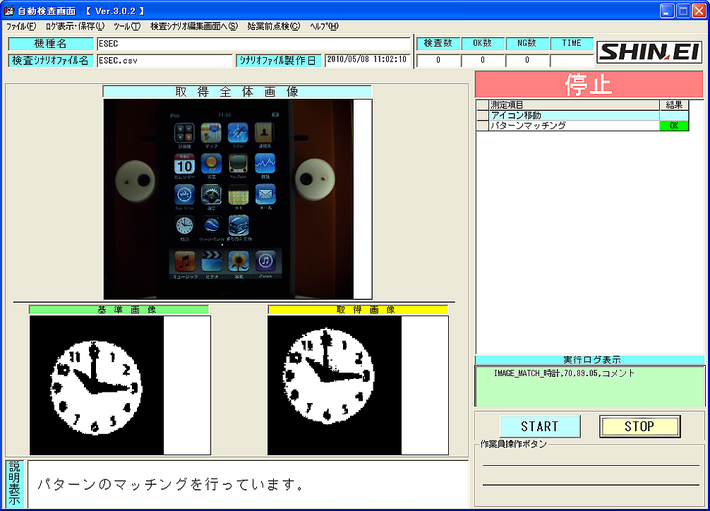Image resolution: width=710 pixels, height=511 pixels.
Task: Click the Contacts icon in captured image
Action: click(264, 133)
